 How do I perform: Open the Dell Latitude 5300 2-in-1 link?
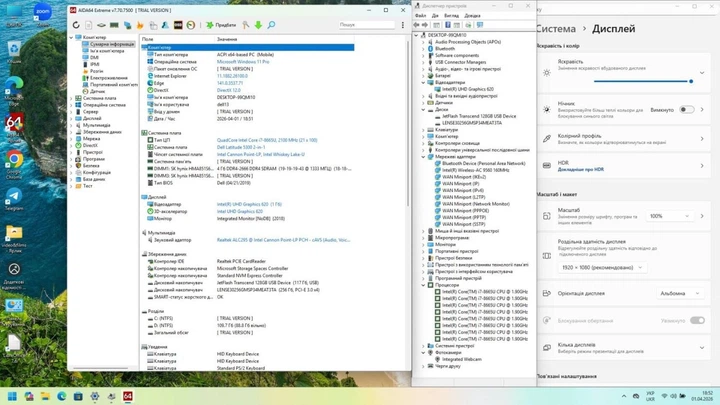pos(241,147)
